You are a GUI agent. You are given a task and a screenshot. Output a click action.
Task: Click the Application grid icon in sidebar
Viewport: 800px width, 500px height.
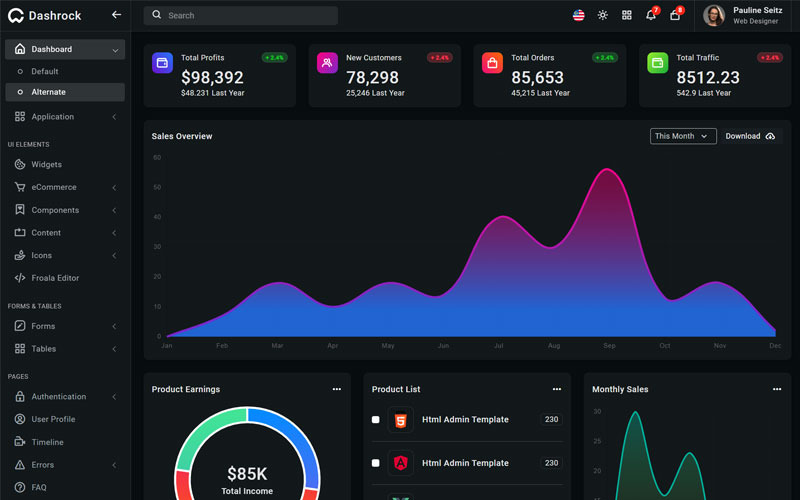pos(20,116)
